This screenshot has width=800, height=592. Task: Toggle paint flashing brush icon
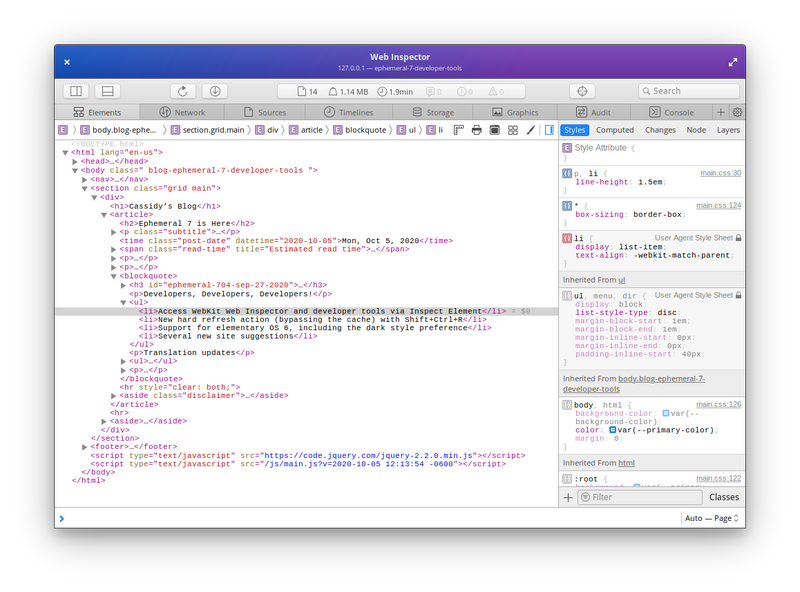[531, 130]
